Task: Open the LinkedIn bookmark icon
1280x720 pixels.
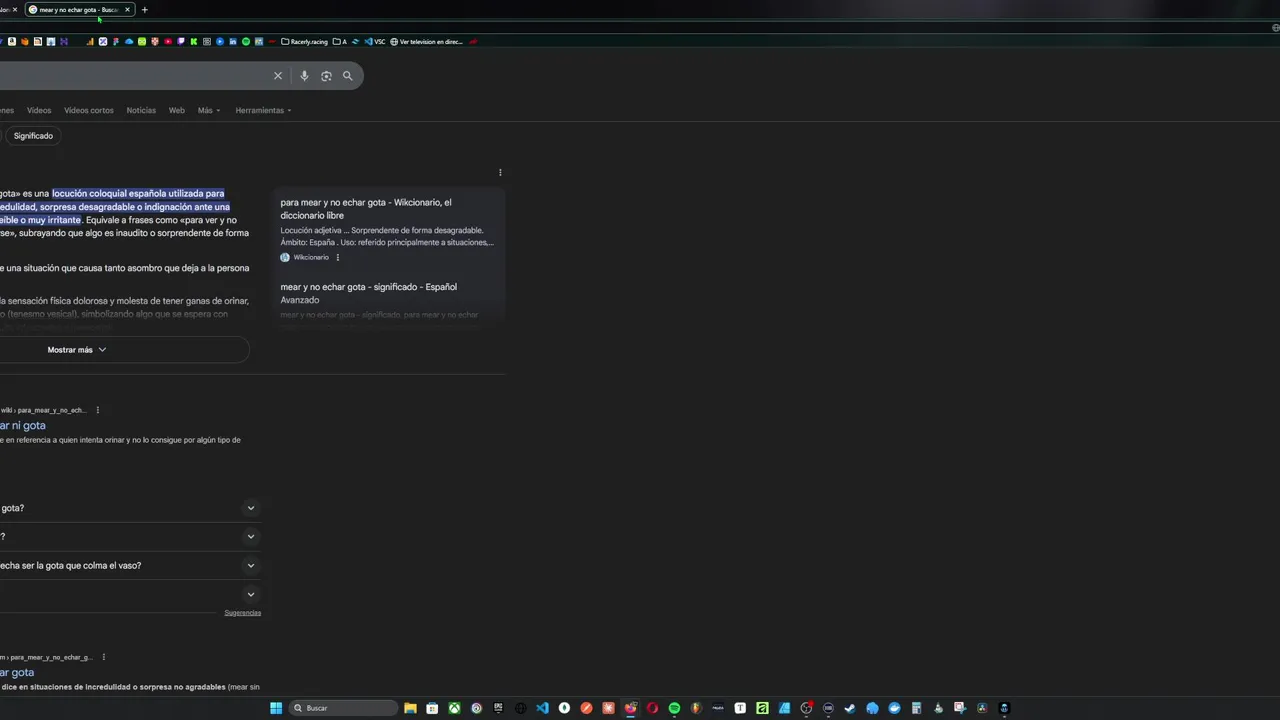Action: pyautogui.click(x=233, y=42)
